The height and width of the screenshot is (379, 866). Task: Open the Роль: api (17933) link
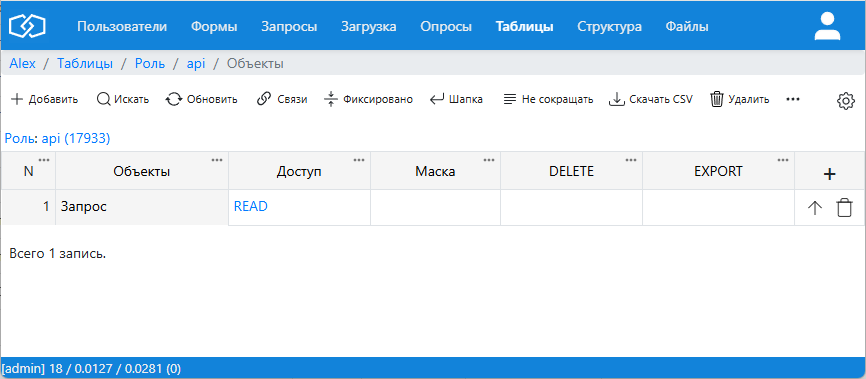click(x=57, y=138)
